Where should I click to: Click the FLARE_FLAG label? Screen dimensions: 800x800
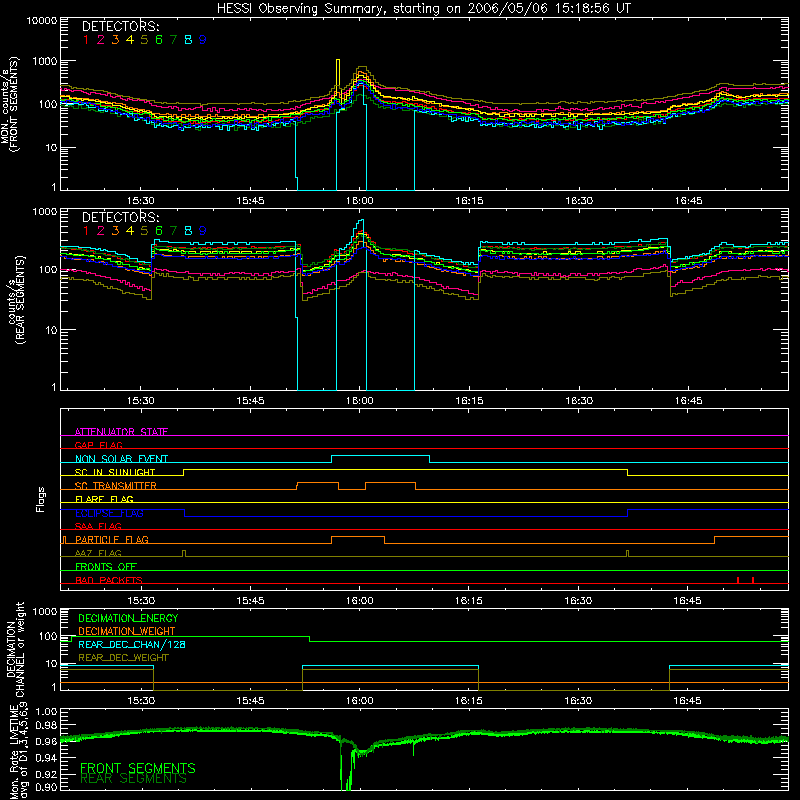(104, 499)
